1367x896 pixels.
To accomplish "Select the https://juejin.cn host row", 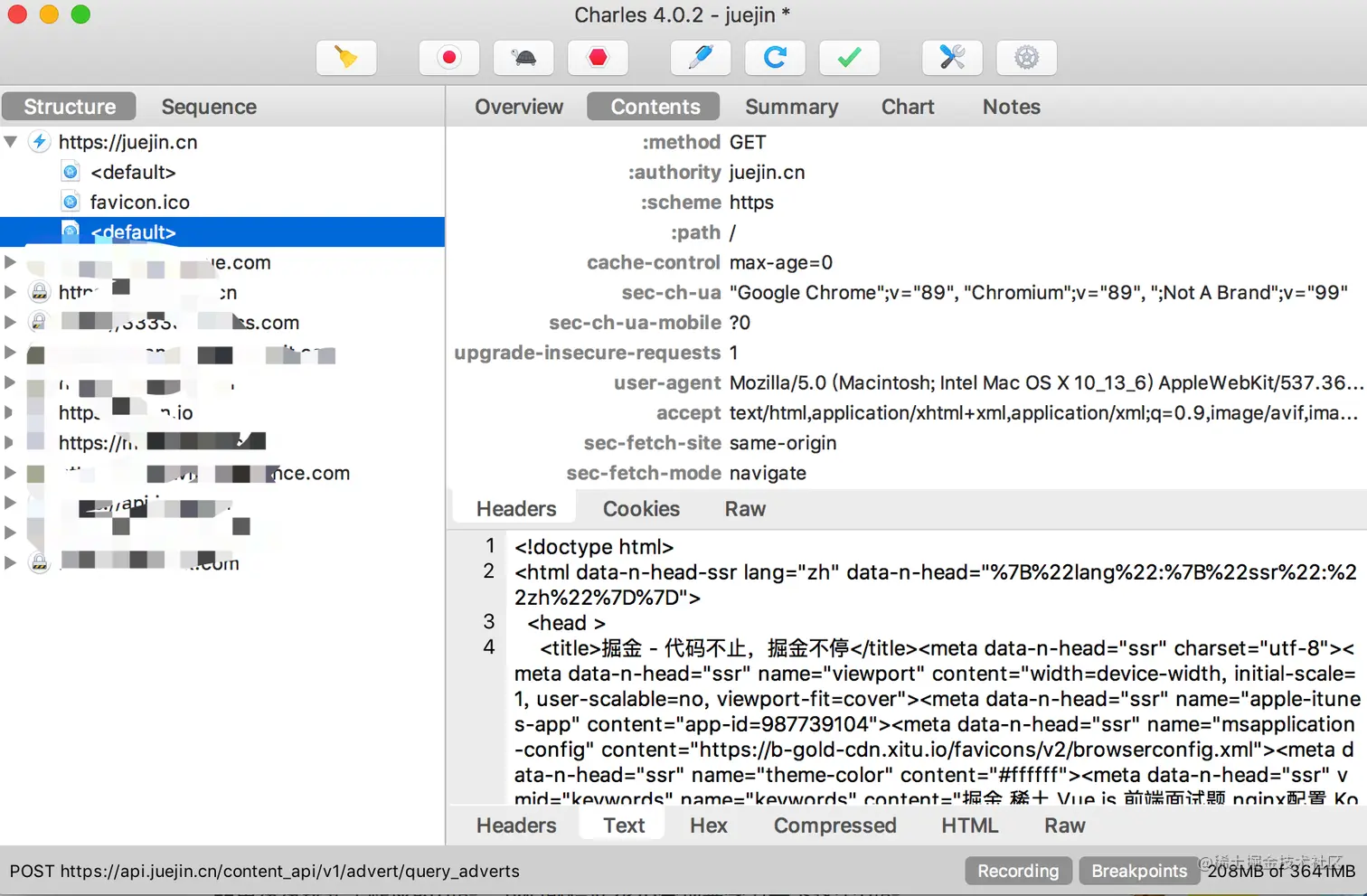I will [222, 142].
